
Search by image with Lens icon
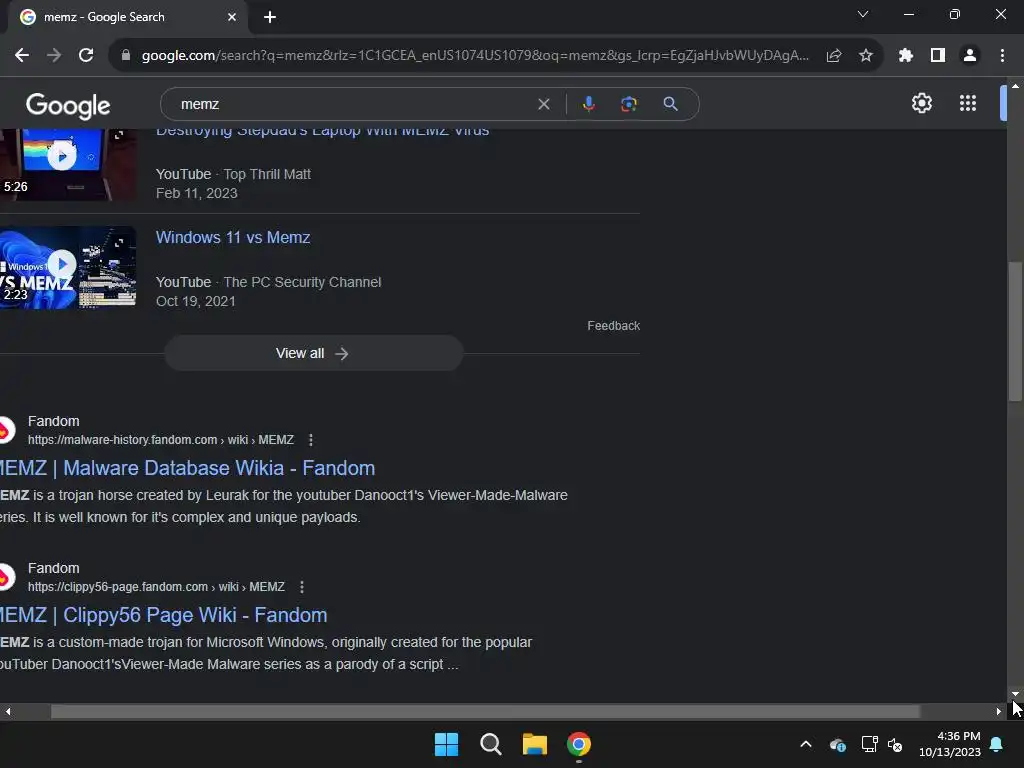point(628,104)
